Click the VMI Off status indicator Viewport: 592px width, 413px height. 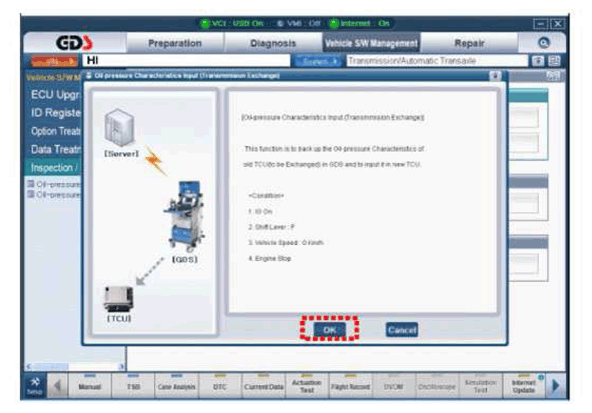coord(298,23)
